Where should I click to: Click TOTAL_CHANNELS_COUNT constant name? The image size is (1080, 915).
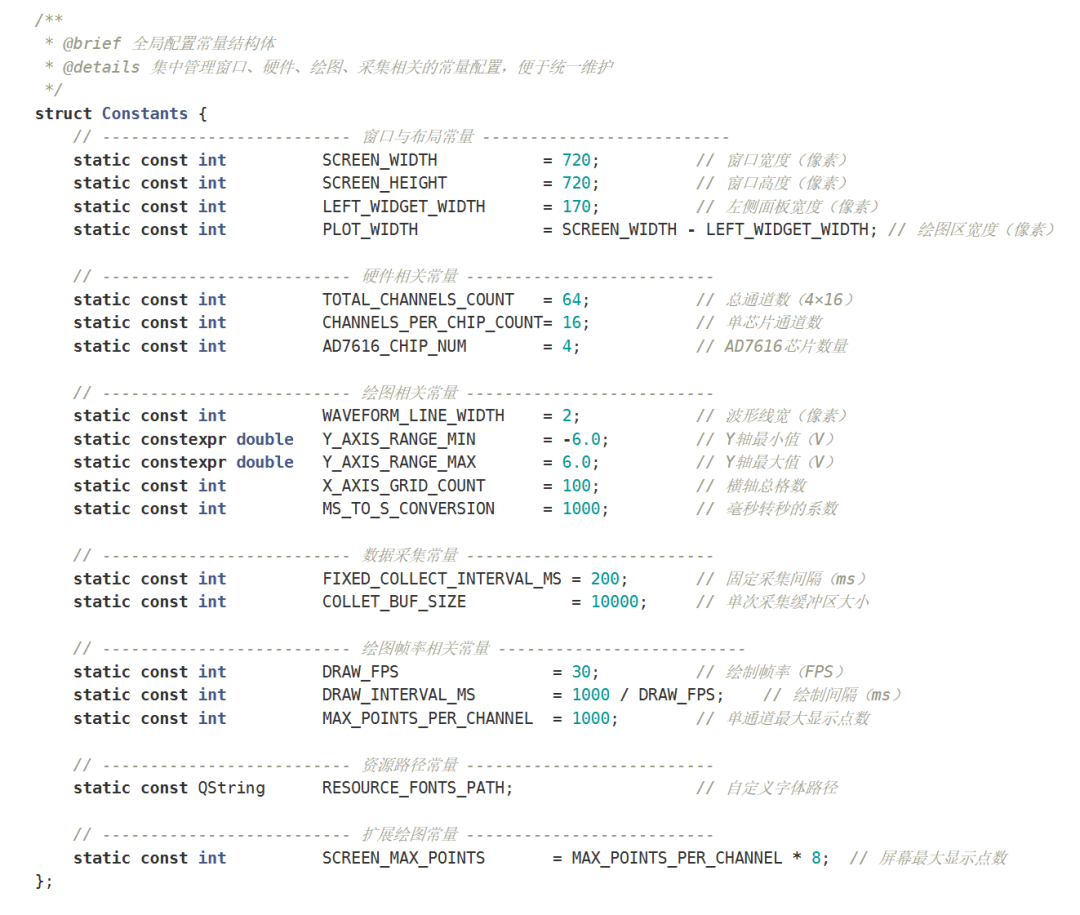coord(418,300)
